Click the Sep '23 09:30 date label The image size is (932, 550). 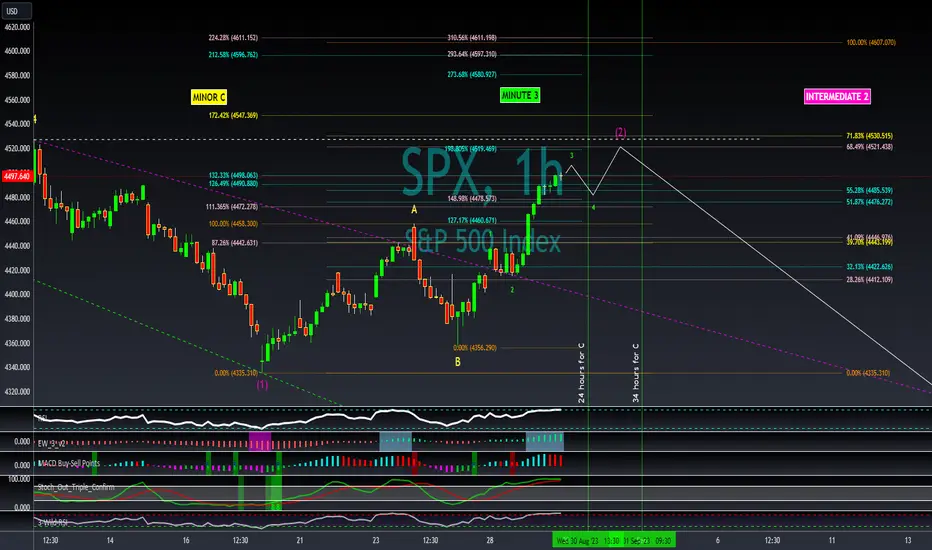648,540
